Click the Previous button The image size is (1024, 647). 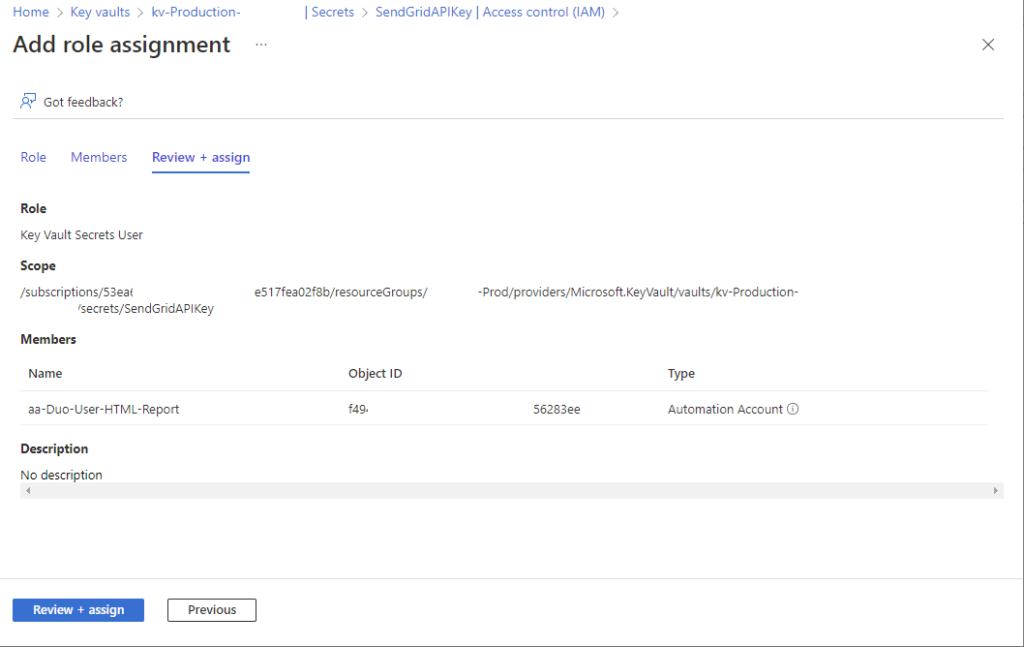pos(212,610)
